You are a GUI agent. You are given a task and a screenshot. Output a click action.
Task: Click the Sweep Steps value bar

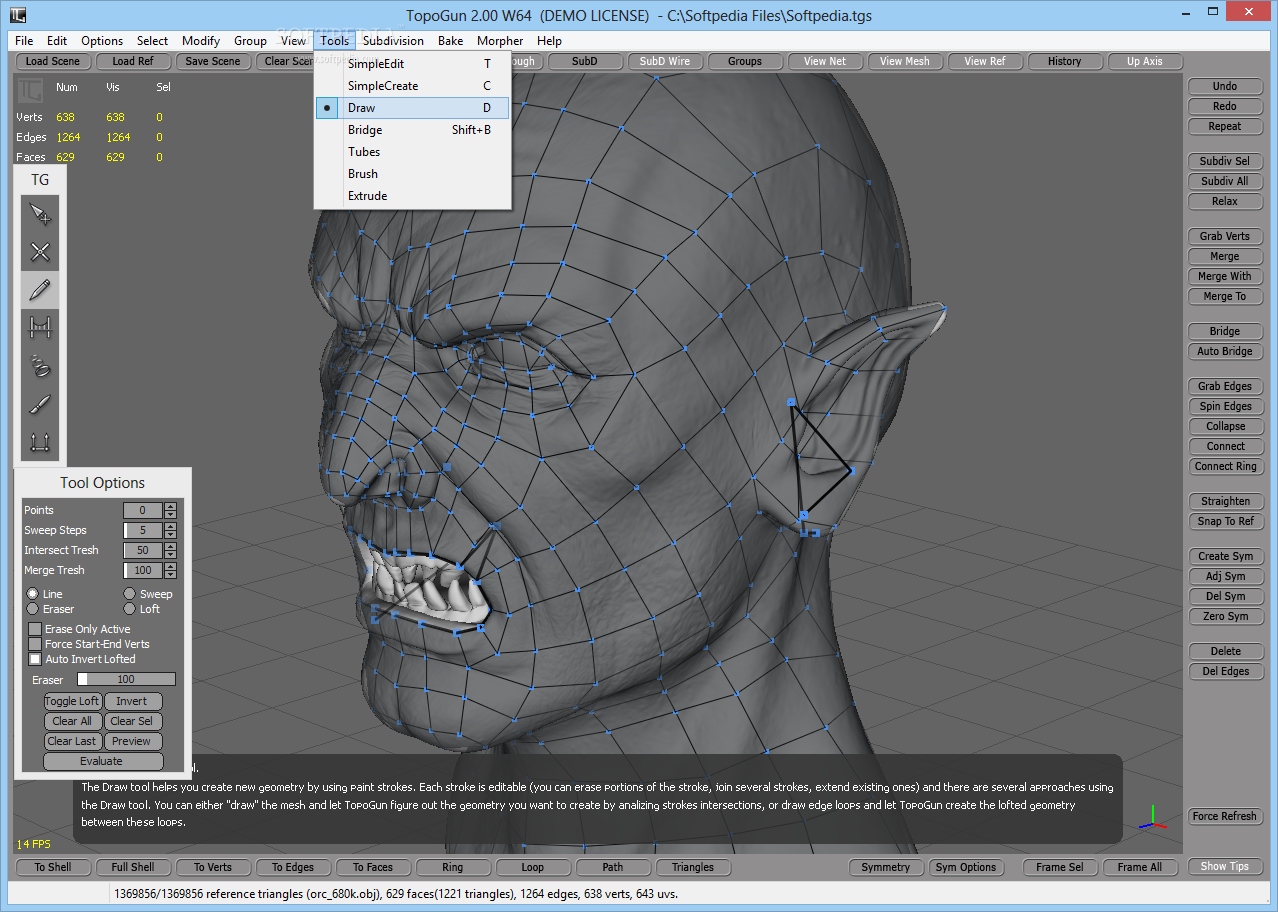click(x=143, y=530)
